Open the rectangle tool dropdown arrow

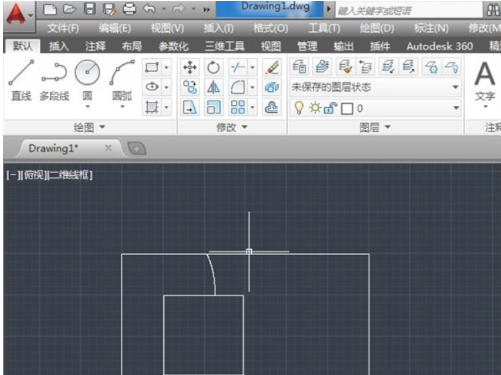coord(166,68)
